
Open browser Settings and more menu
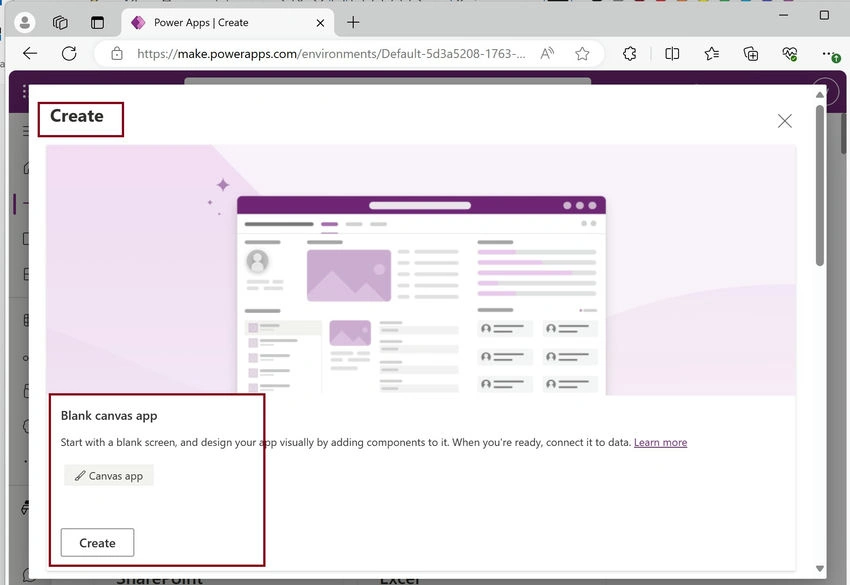point(829,53)
